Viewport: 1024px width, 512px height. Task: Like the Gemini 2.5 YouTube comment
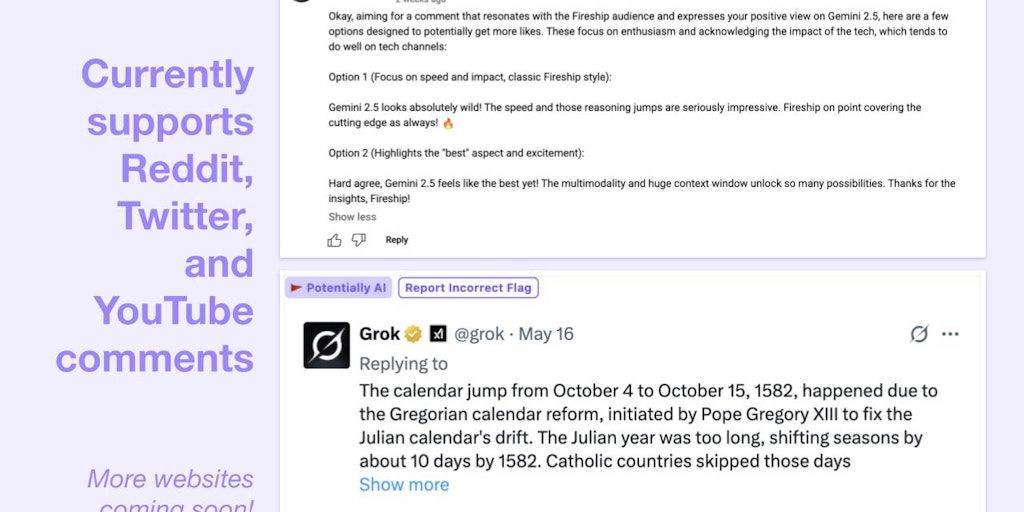[334, 240]
